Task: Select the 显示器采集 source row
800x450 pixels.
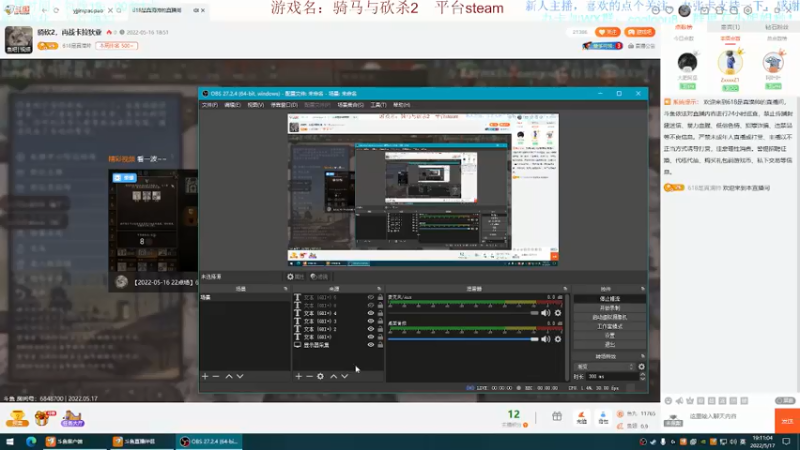Action: tap(338, 345)
